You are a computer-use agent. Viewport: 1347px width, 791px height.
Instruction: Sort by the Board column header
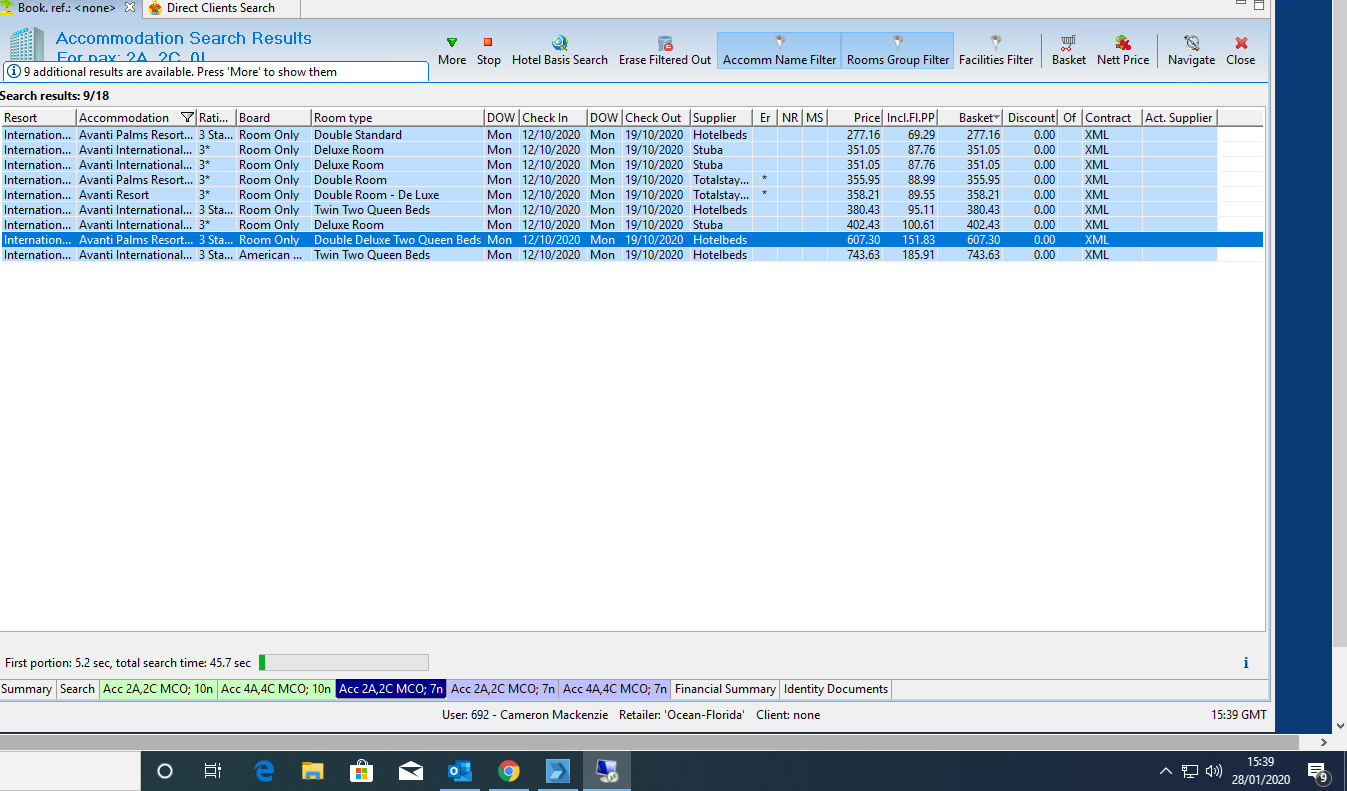273,118
